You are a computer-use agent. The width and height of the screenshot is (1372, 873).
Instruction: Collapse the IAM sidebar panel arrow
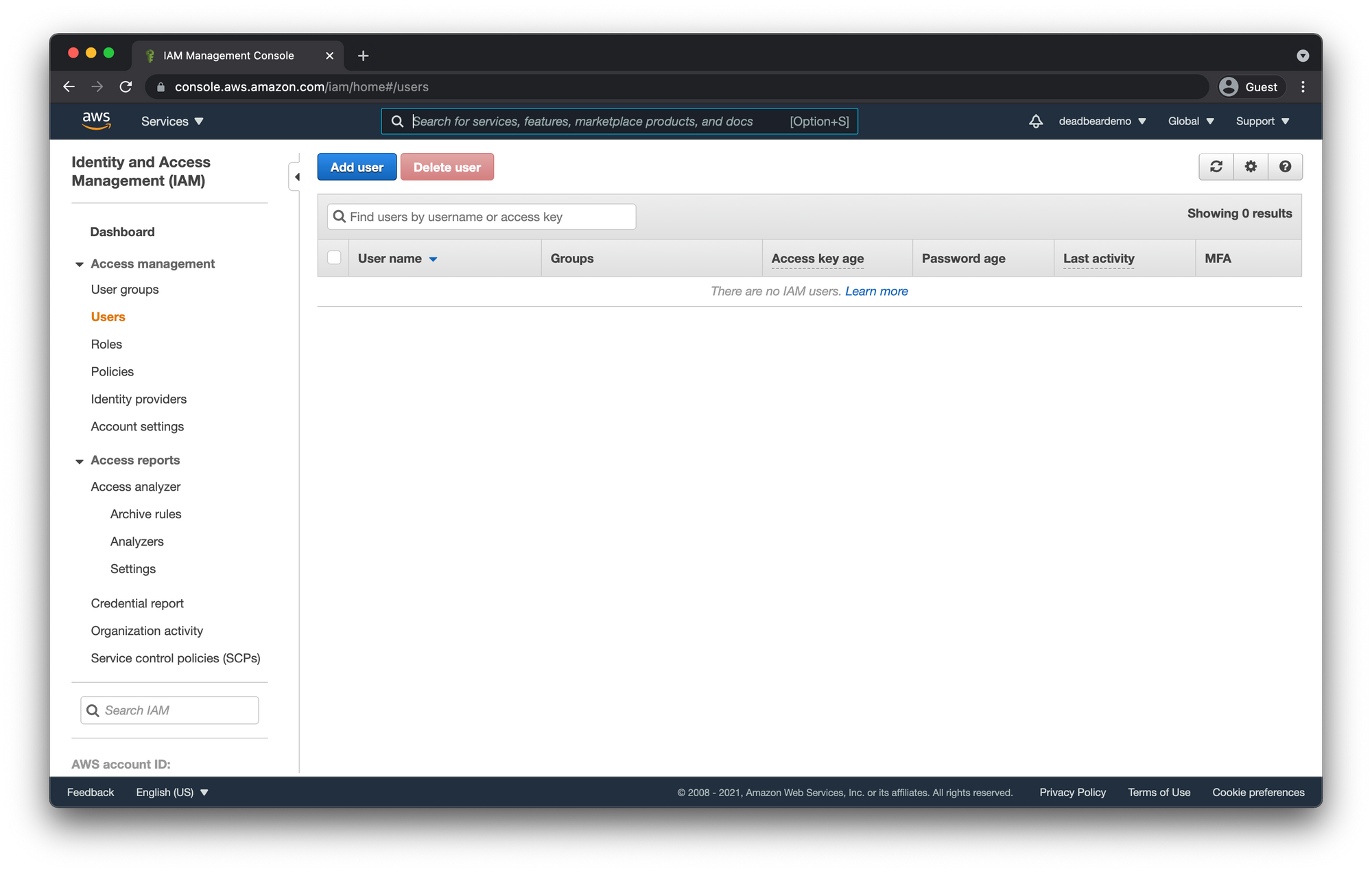[296, 177]
